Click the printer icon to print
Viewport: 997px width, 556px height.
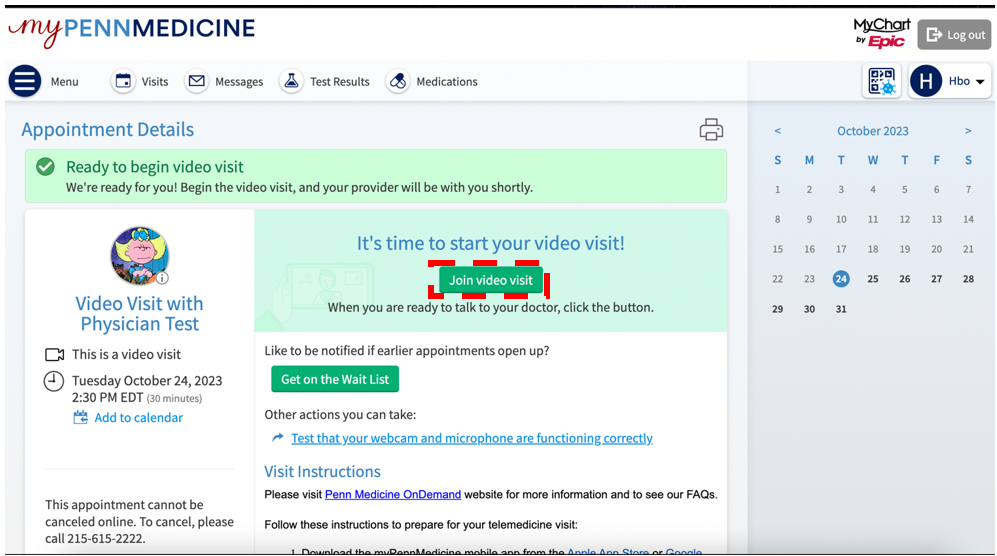click(711, 129)
